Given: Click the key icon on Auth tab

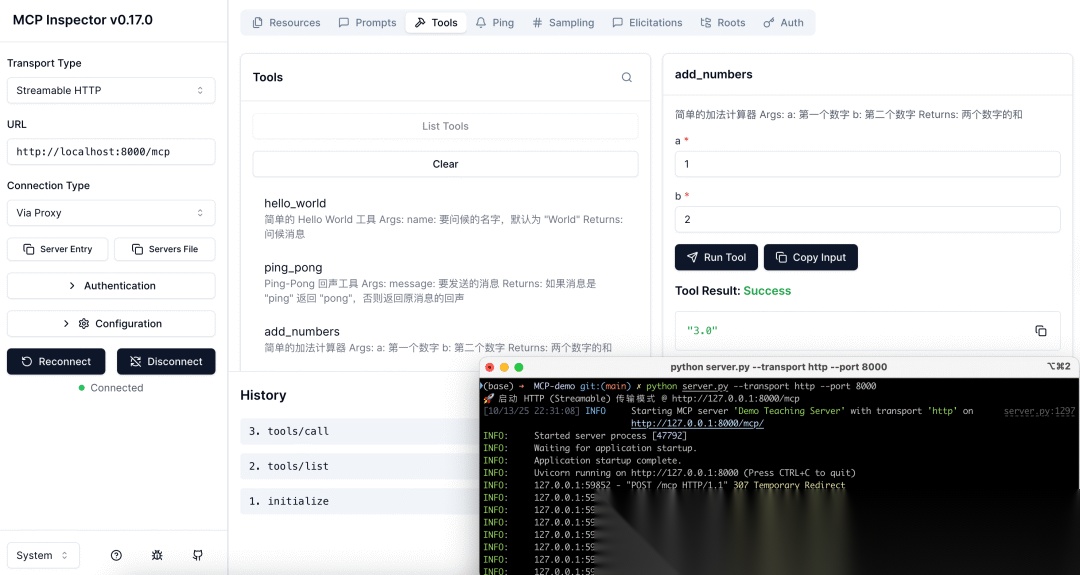Looking at the screenshot, I should [769, 23].
